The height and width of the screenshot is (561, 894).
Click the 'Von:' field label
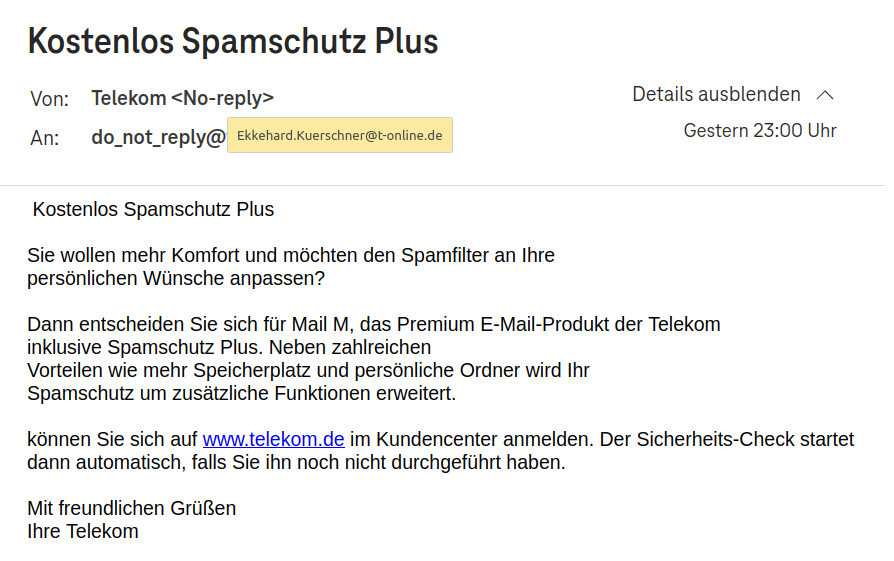50,99
